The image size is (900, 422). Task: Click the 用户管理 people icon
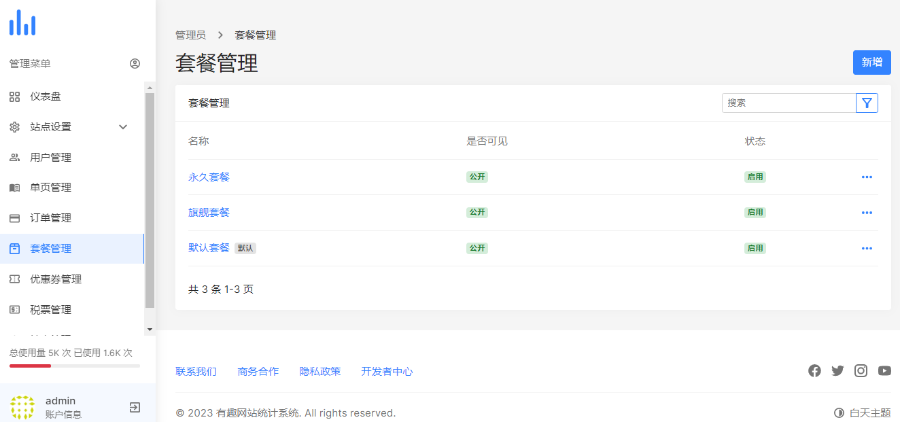(x=15, y=158)
